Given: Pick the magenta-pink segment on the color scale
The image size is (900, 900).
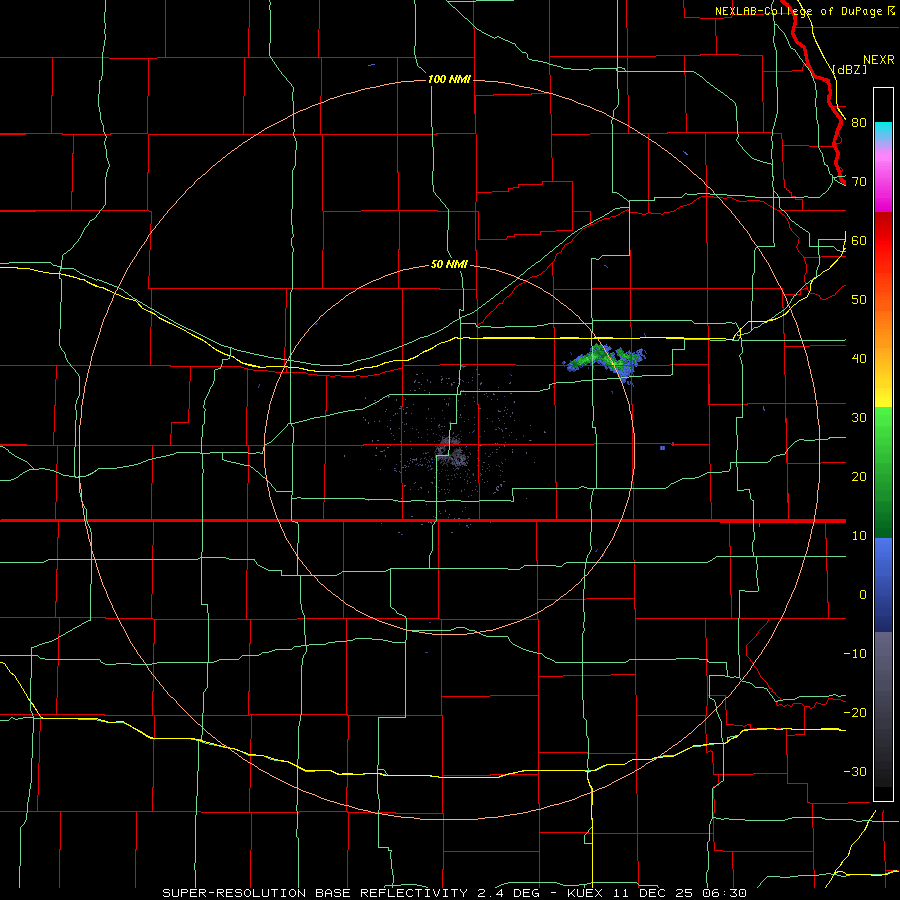Looking at the screenshot, I should pyautogui.click(x=883, y=178).
